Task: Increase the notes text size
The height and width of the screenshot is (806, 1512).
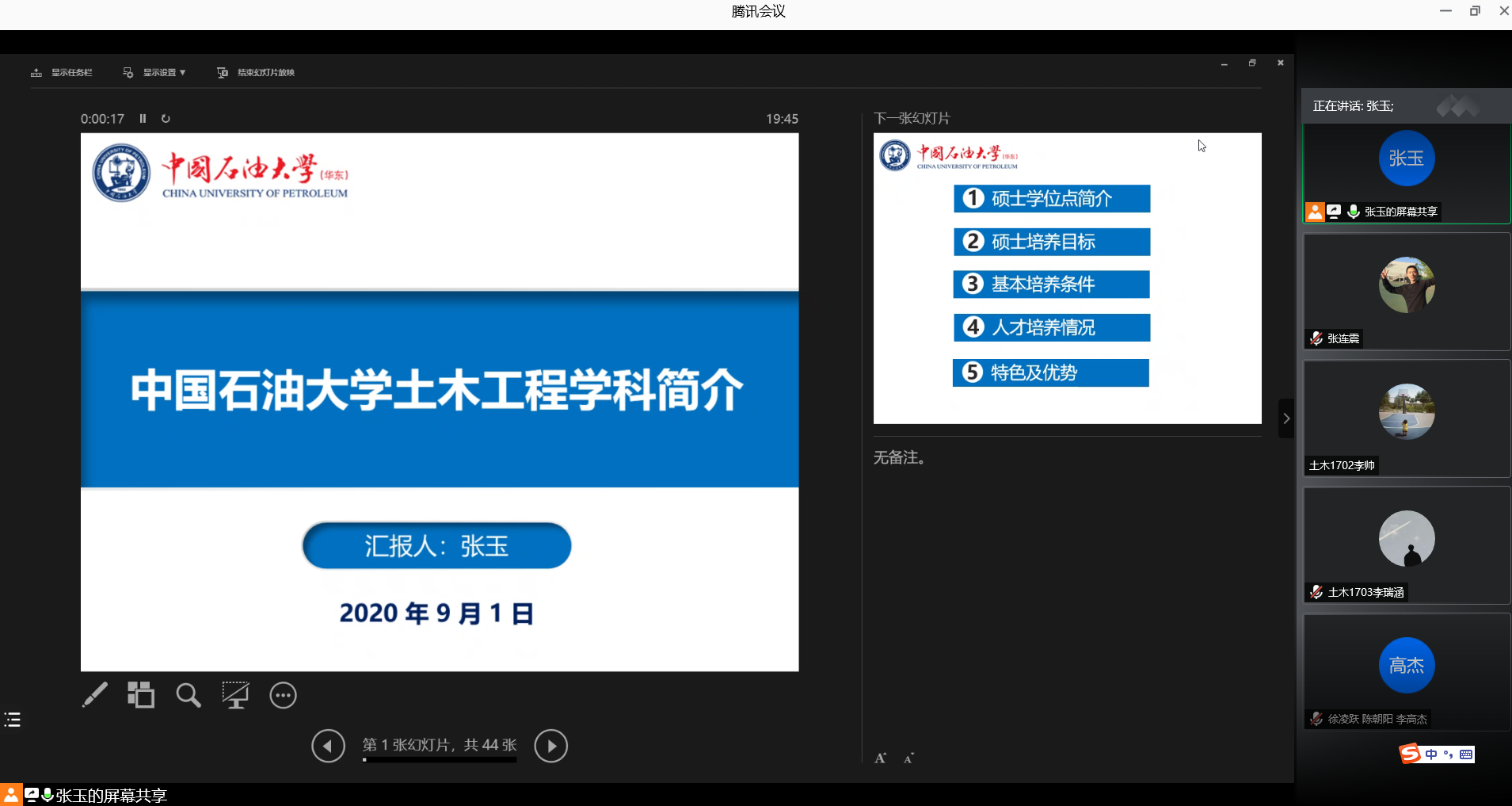Action: (x=880, y=758)
